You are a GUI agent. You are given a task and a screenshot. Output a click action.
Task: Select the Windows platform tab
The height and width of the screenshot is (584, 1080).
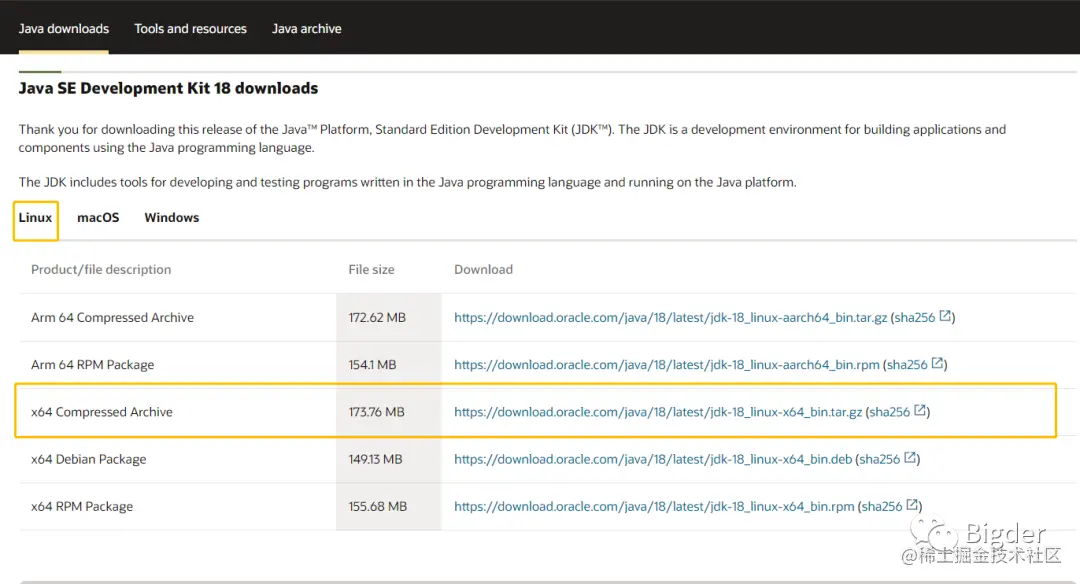point(171,218)
